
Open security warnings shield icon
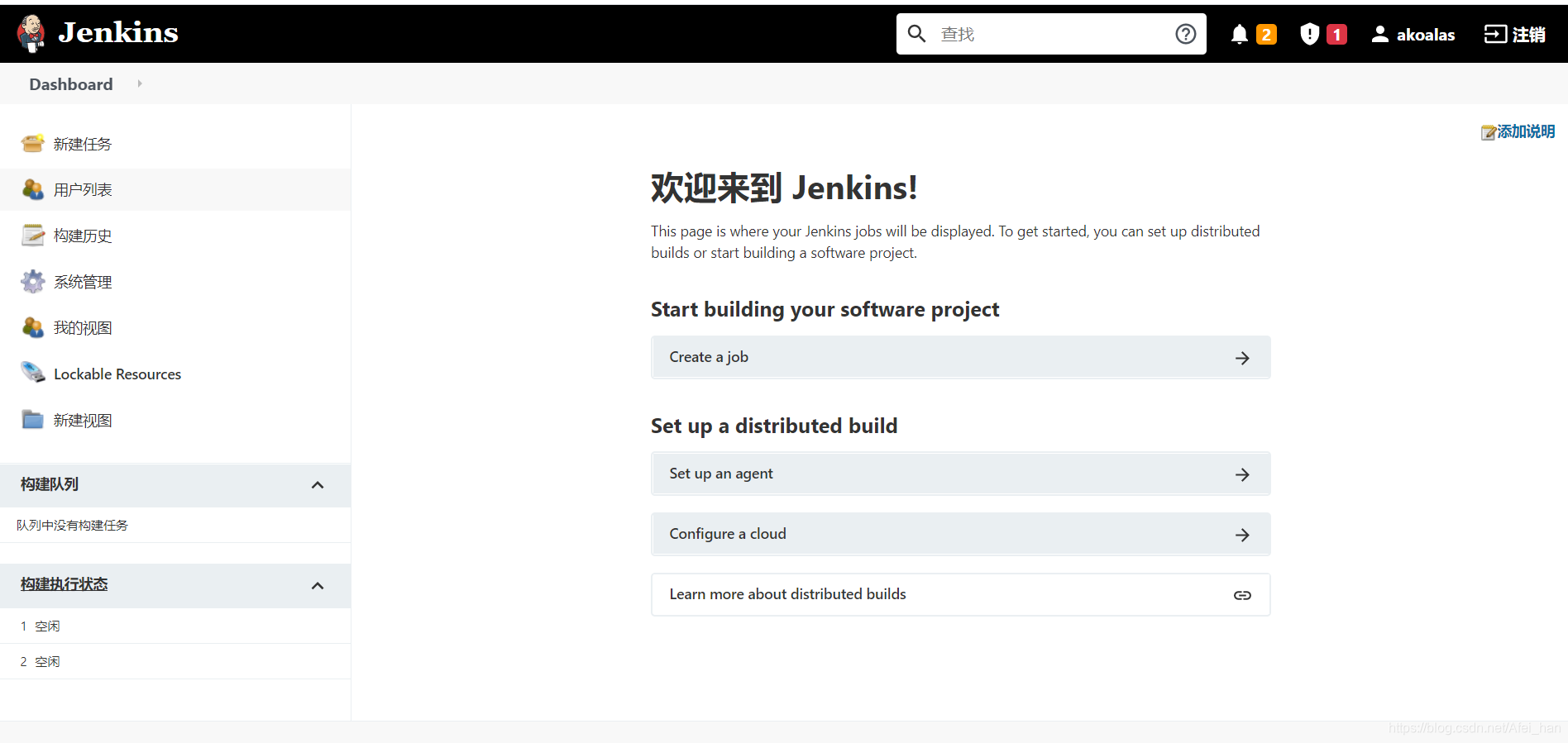click(x=1309, y=34)
